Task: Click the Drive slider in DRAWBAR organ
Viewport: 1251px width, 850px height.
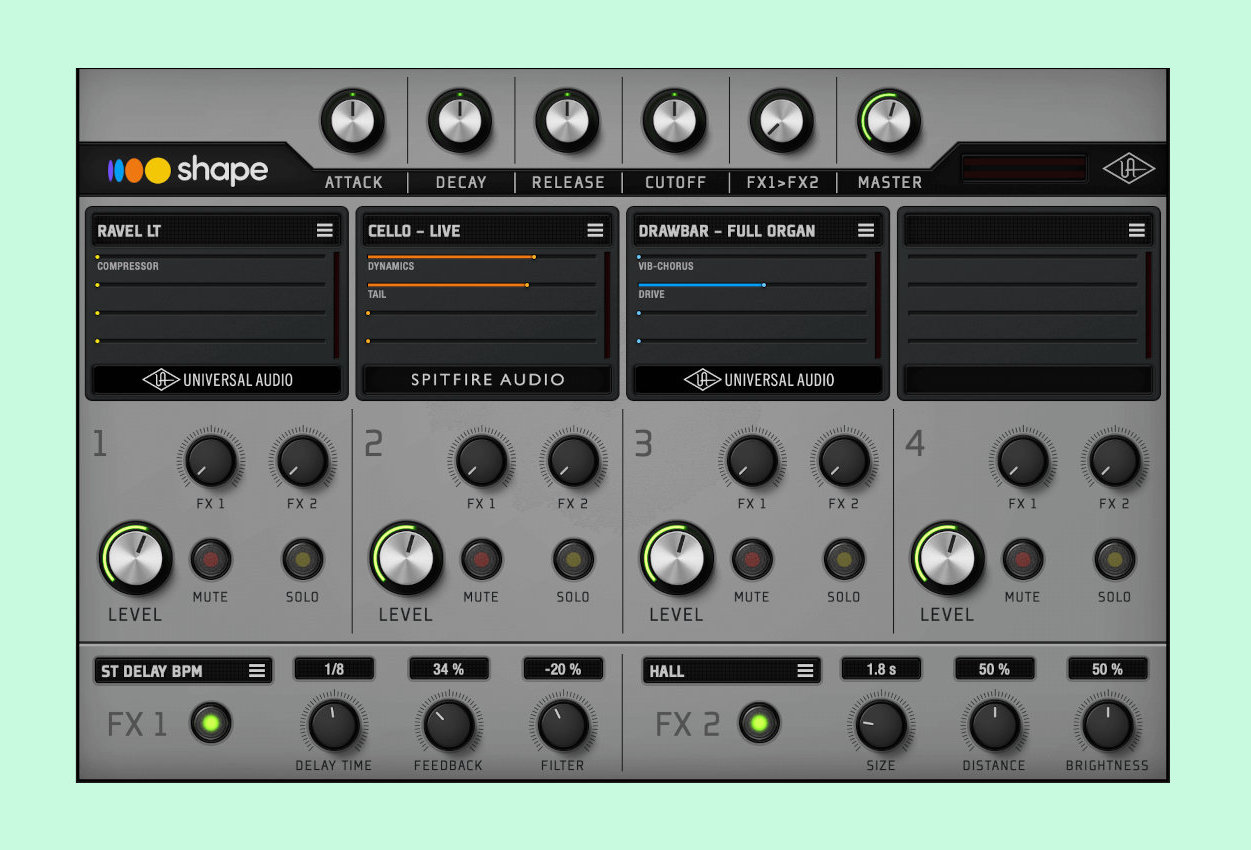Action: pyautogui.click(x=752, y=285)
